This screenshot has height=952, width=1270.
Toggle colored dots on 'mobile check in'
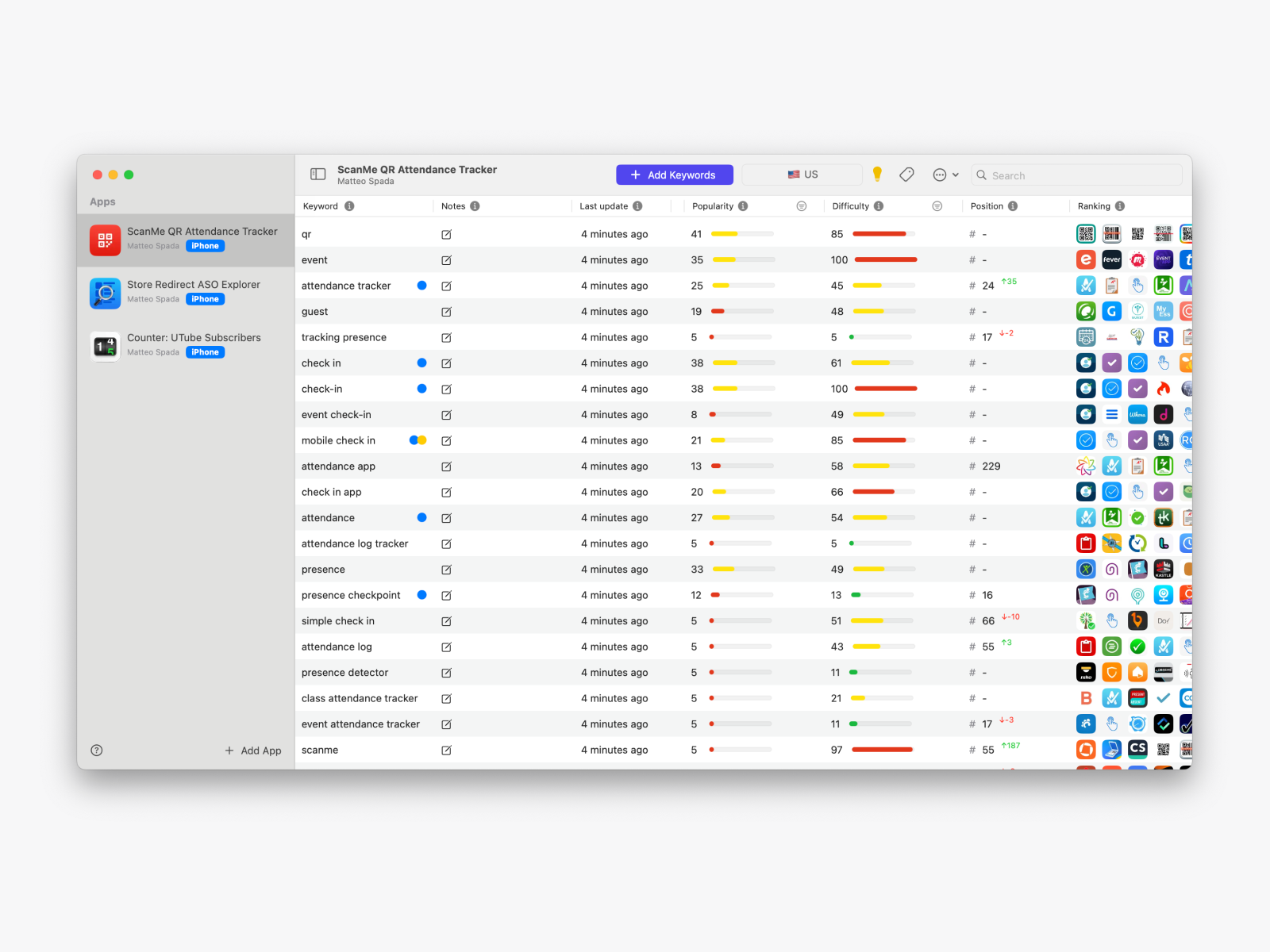[418, 440]
